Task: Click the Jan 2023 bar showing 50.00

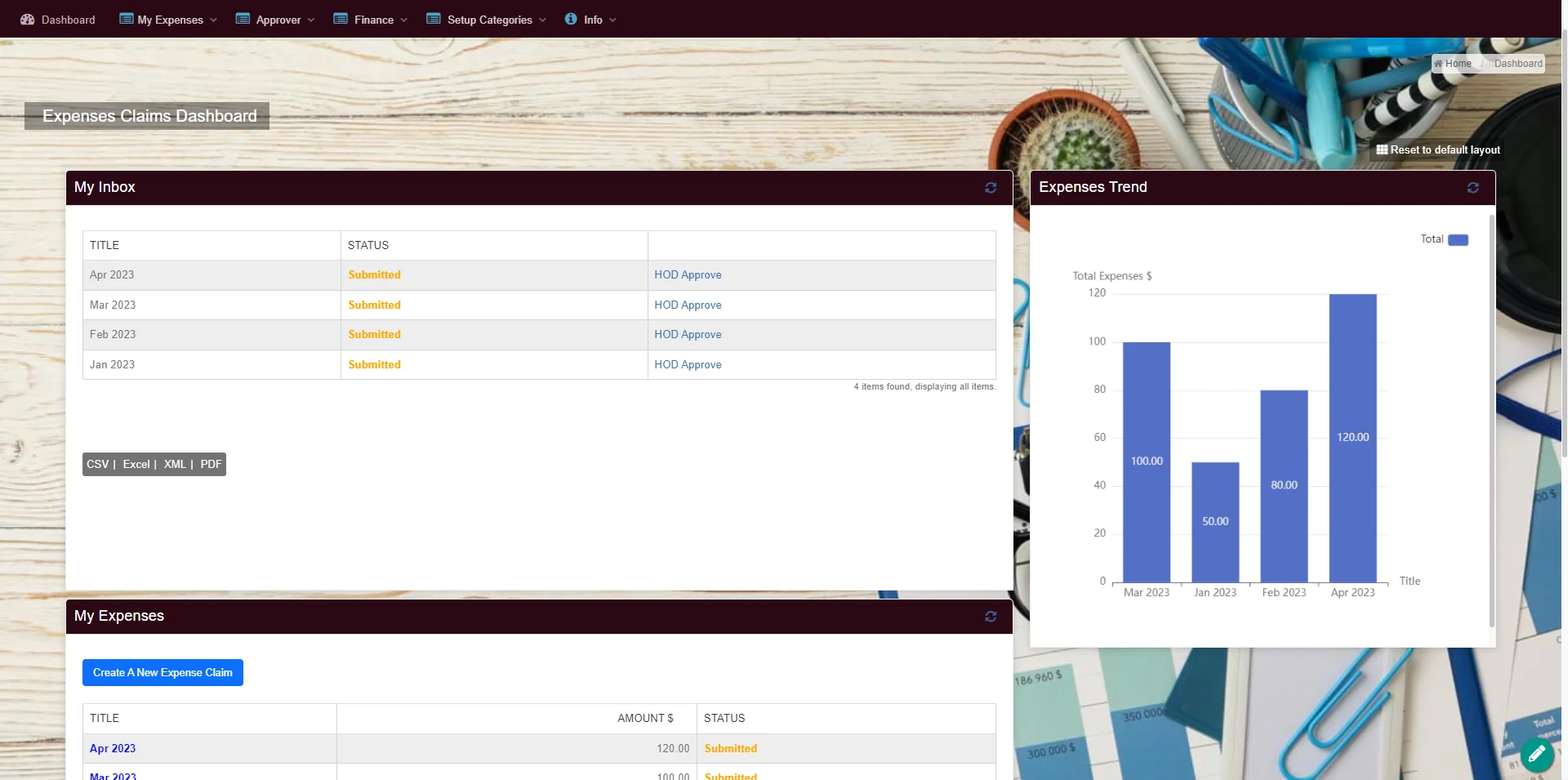Action: click(x=1215, y=523)
